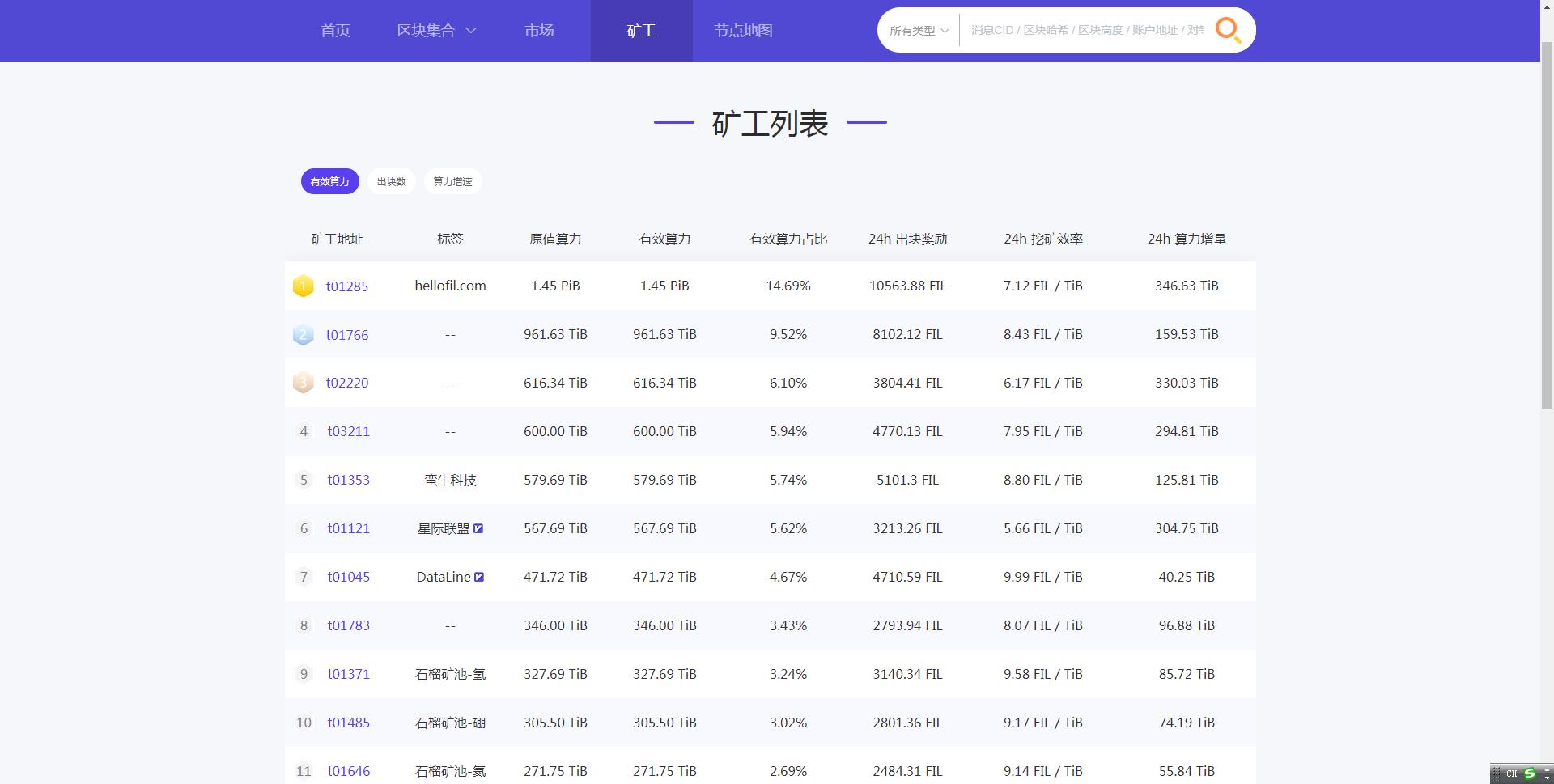Viewport: 1554px width, 784px height.
Task: Click the 9.99 FIL / TiB efficiency value
Action: click(1043, 577)
